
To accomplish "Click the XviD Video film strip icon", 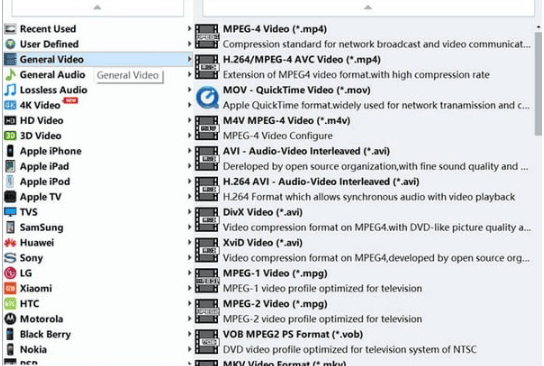I will 207,250.
